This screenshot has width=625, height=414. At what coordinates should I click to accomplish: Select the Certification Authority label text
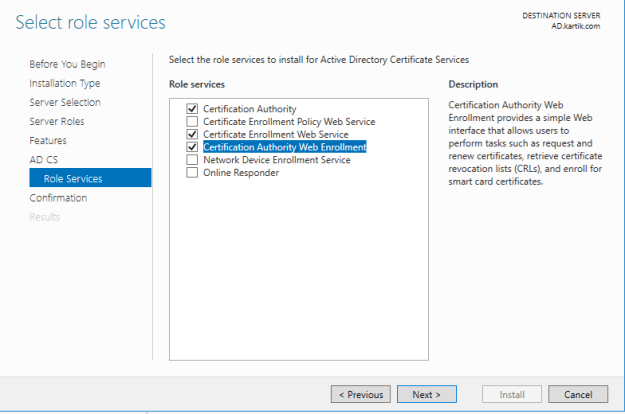pos(250,109)
